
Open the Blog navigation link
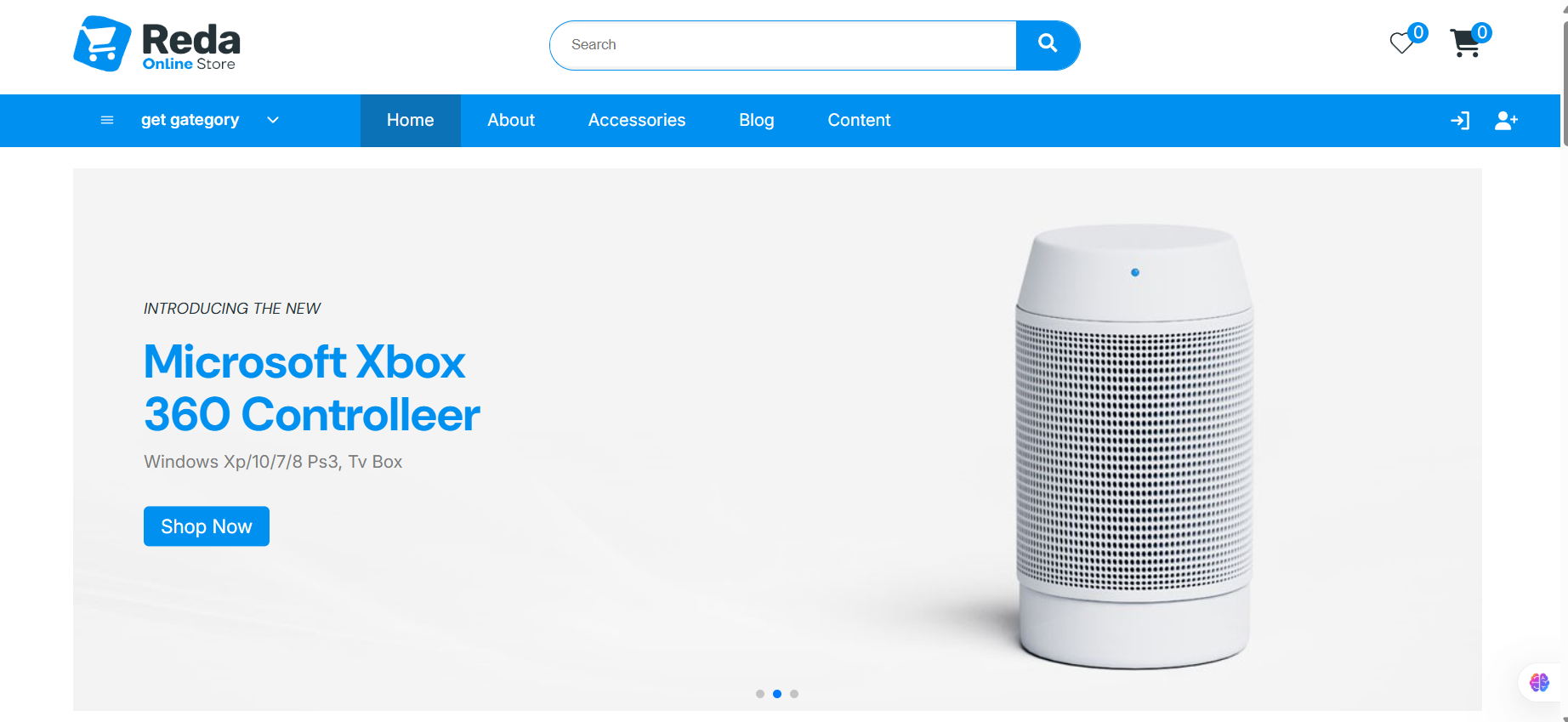click(x=757, y=121)
